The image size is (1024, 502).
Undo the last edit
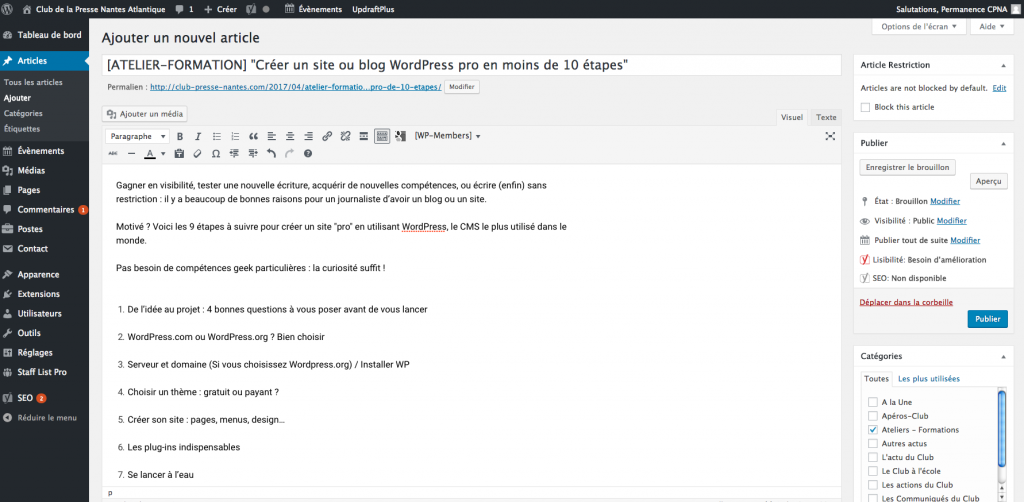pyautogui.click(x=271, y=154)
